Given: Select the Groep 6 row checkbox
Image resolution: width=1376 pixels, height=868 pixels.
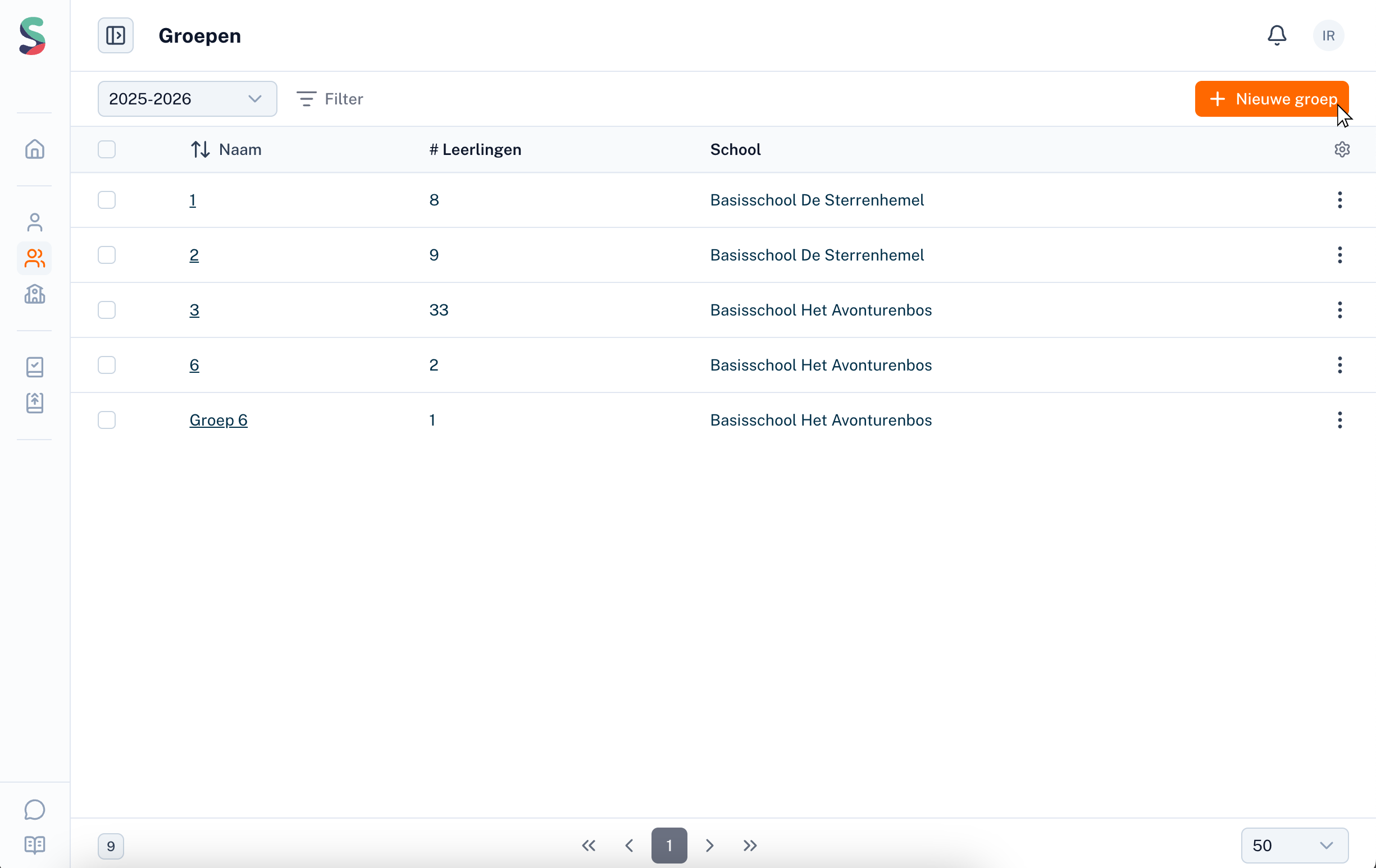Looking at the screenshot, I should click(107, 420).
